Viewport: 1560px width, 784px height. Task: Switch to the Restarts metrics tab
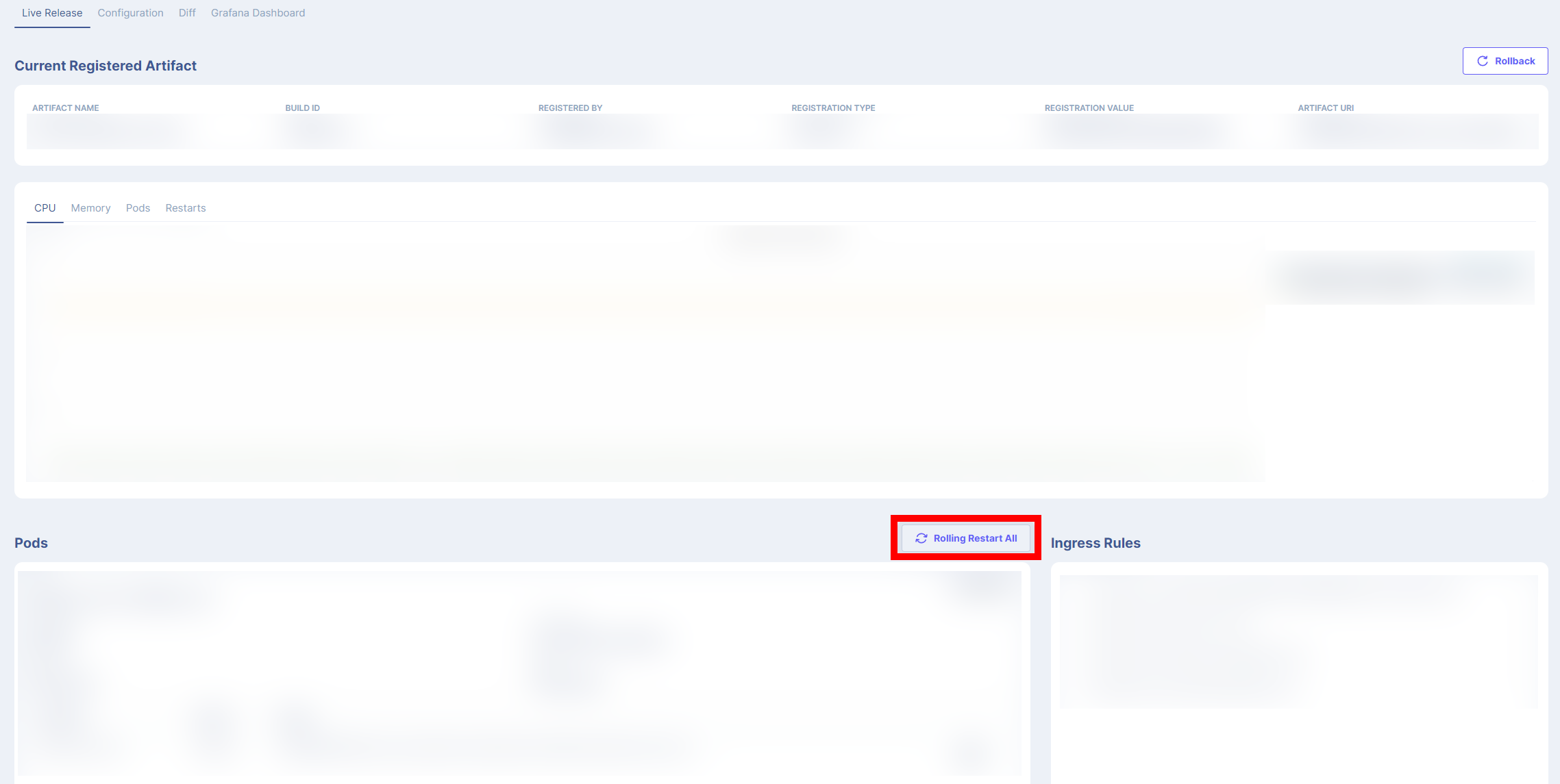[x=185, y=208]
